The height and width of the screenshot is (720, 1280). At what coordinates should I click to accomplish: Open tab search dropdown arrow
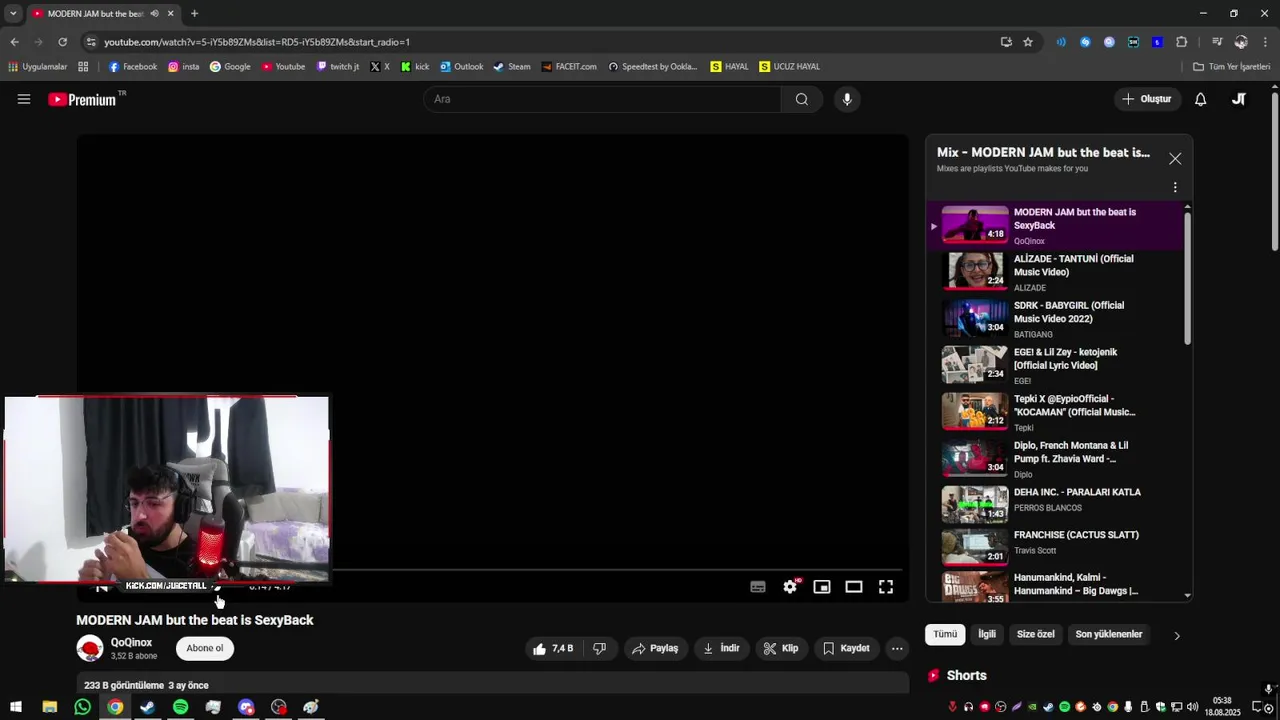[x=13, y=13]
